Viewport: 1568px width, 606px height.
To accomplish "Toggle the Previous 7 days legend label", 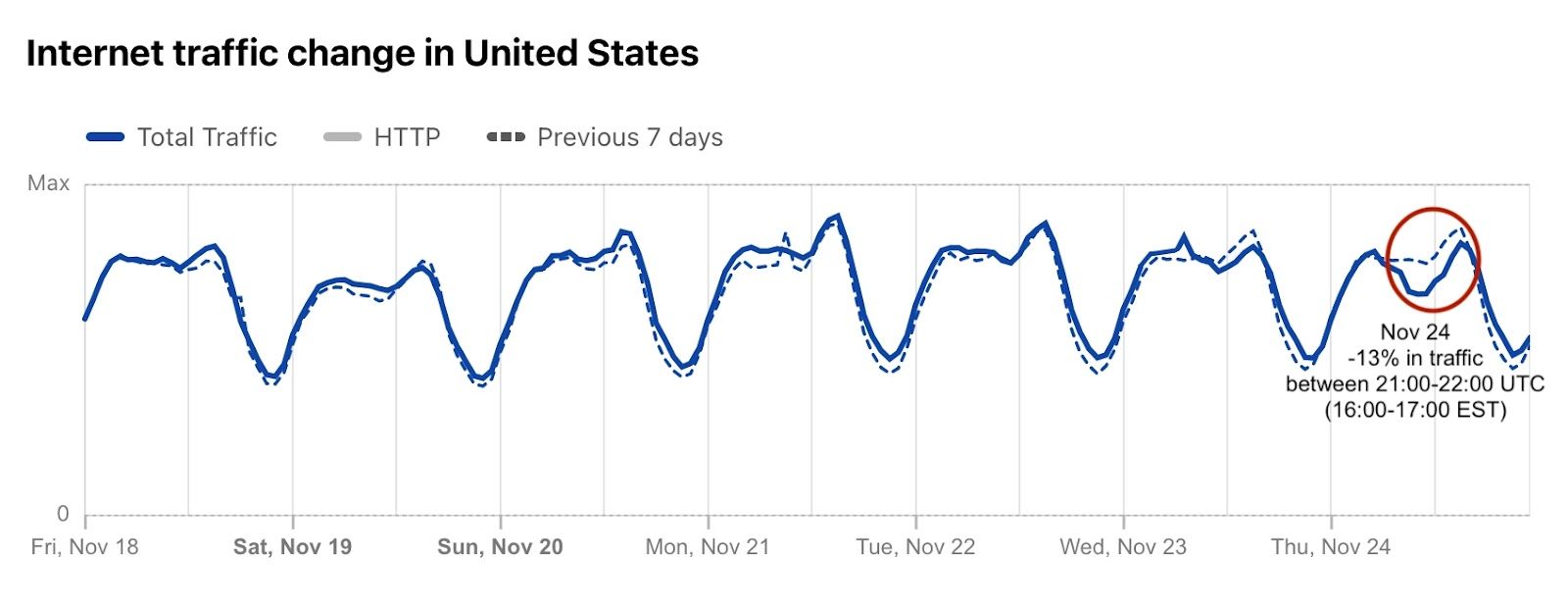I will [x=629, y=137].
